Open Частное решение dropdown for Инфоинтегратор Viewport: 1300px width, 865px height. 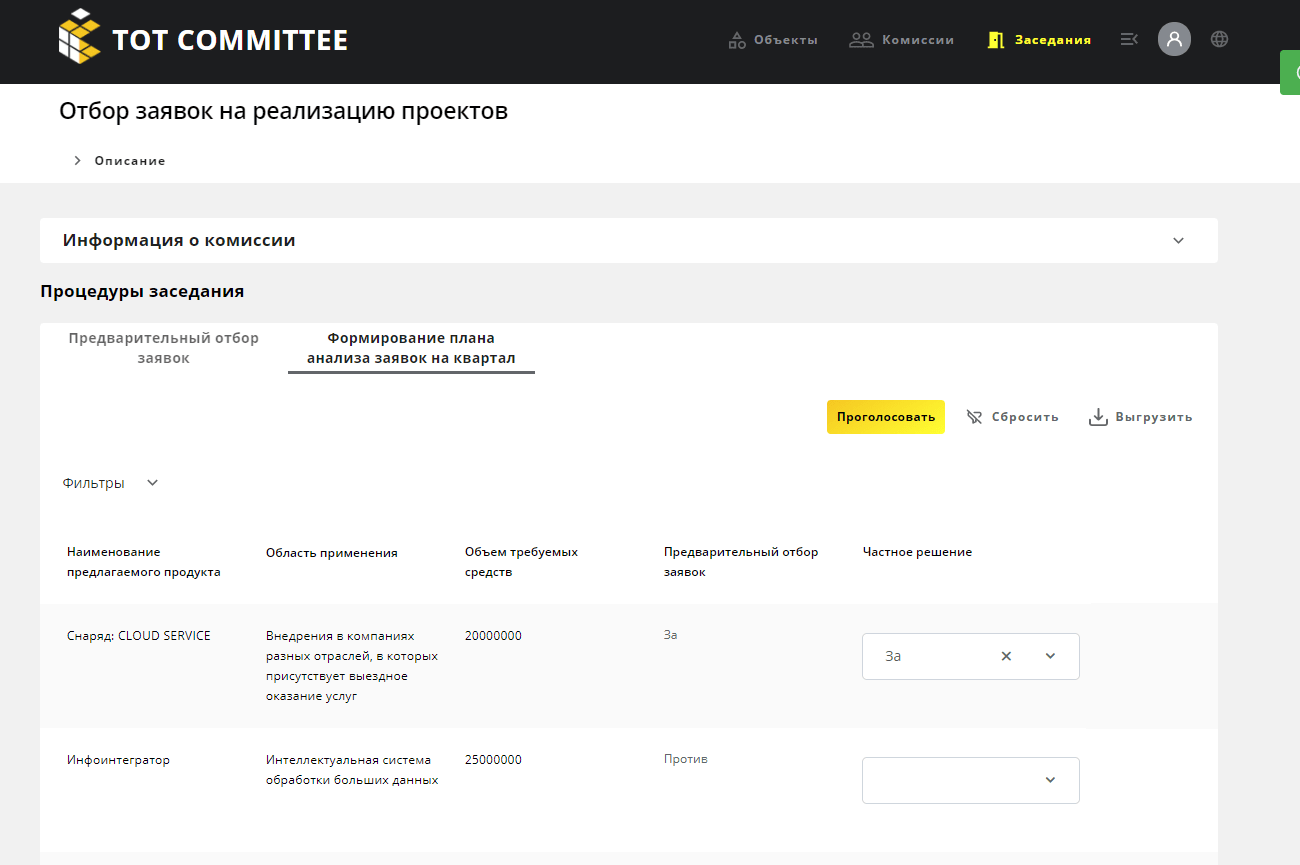pos(971,780)
